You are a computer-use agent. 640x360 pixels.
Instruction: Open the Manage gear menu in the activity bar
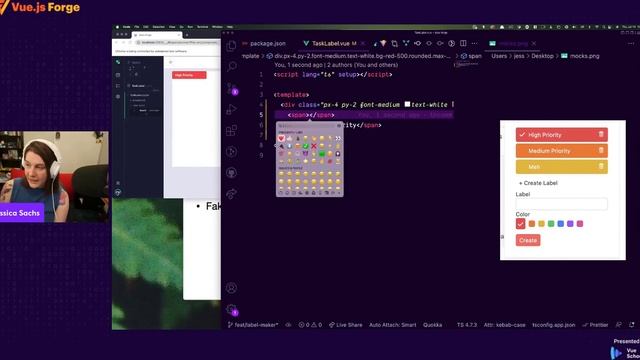(x=232, y=310)
